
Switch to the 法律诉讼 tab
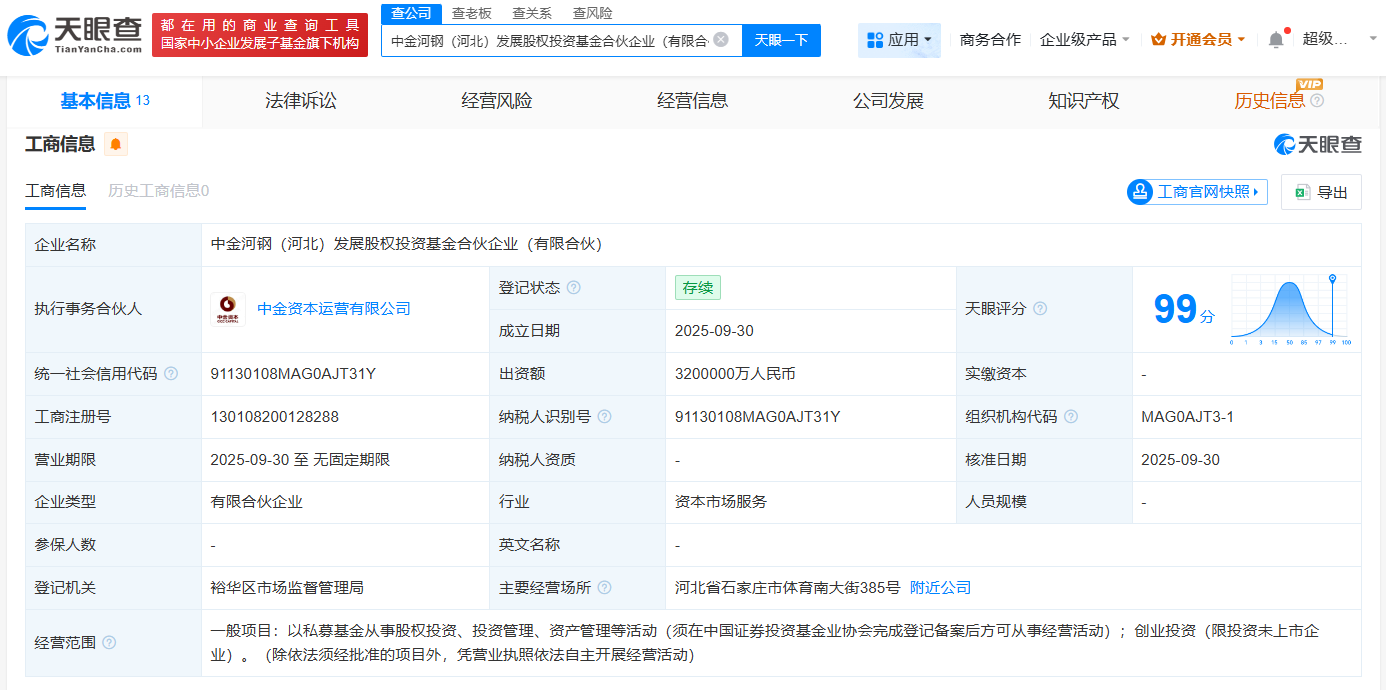301,101
